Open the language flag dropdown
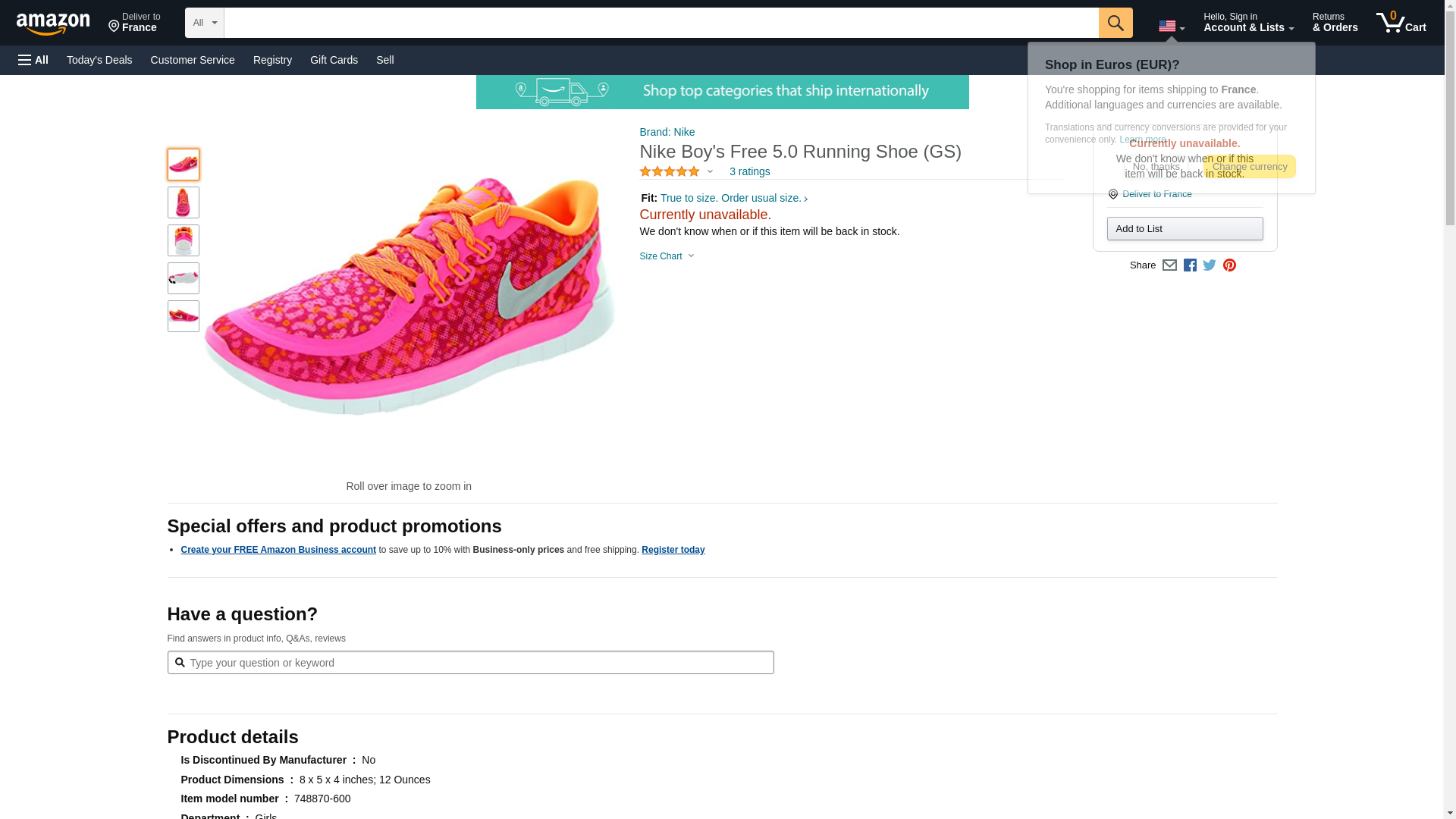This screenshot has width=1456, height=819. 1171,27
